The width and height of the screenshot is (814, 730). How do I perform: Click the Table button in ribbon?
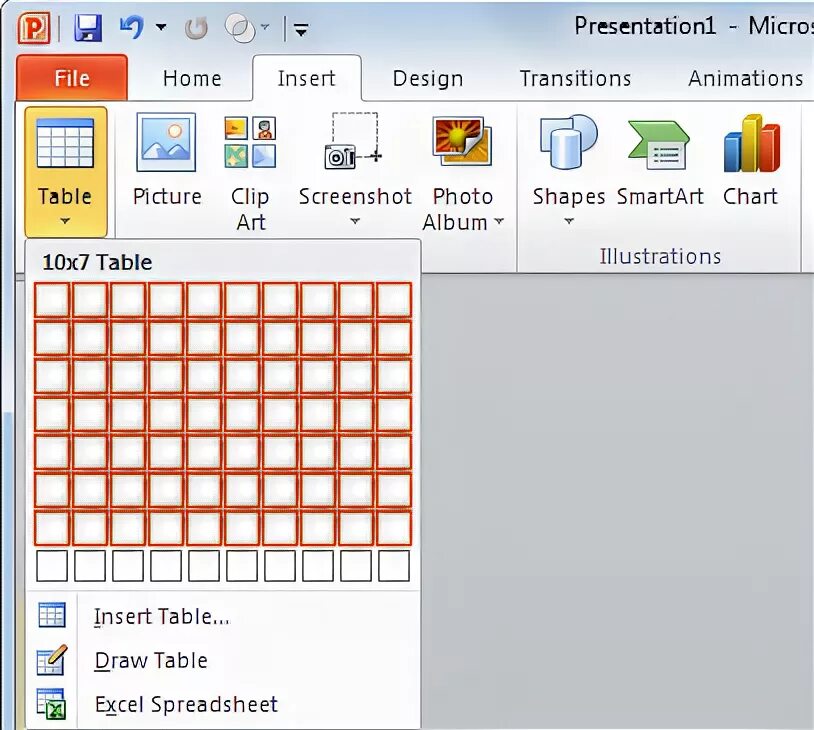click(65, 172)
